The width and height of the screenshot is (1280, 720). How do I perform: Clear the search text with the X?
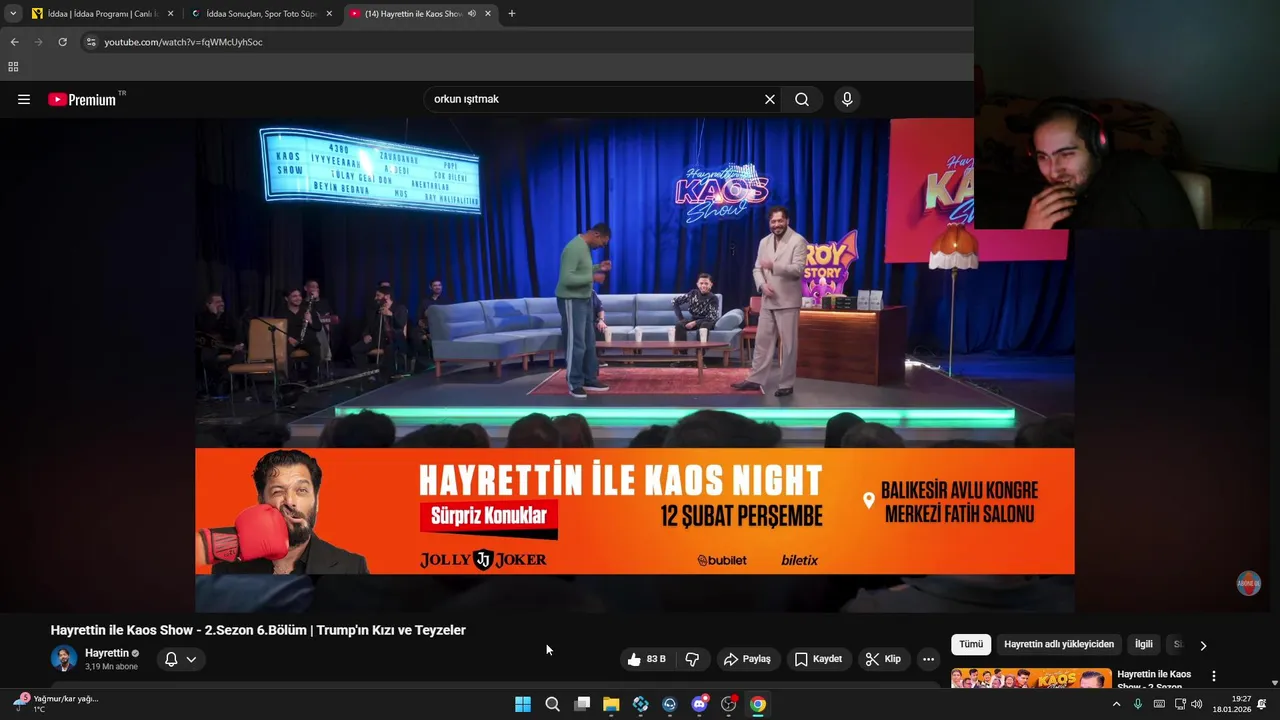[770, 99]
